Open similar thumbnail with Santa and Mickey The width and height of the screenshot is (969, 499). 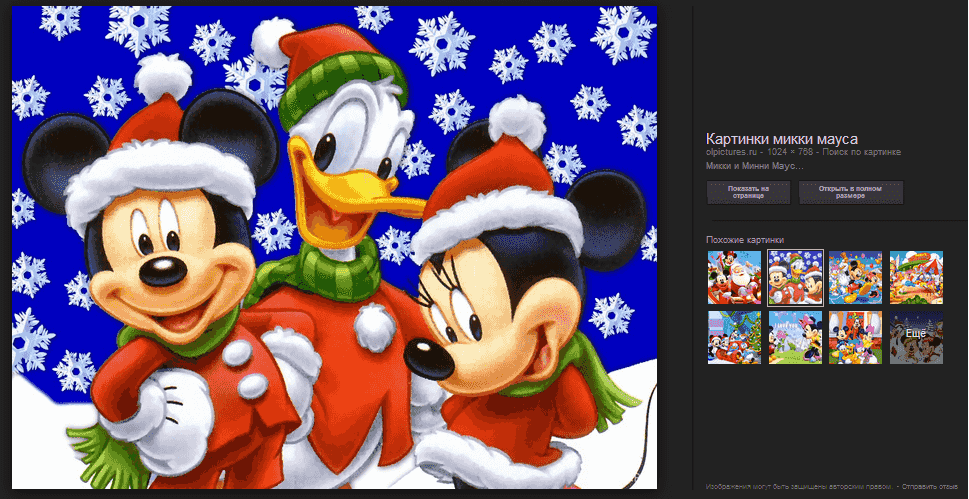point(734,278)
